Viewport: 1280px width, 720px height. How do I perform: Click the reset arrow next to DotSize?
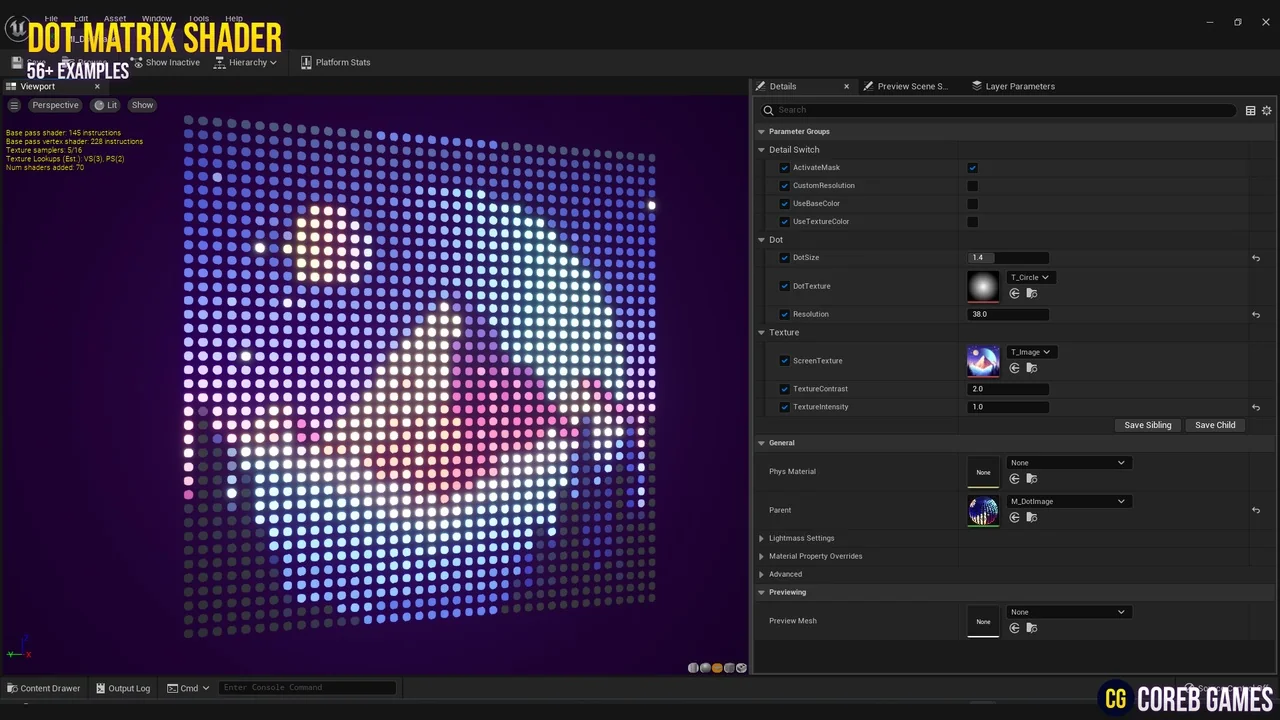pyautogui.click(x=1256, y=257)
